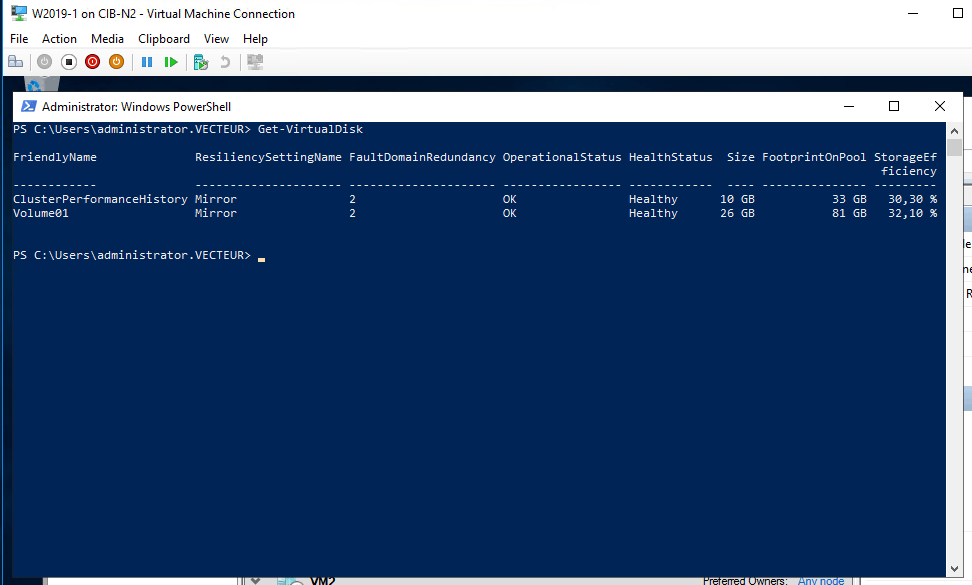Open the Action menu

click(x=59, y=39)
